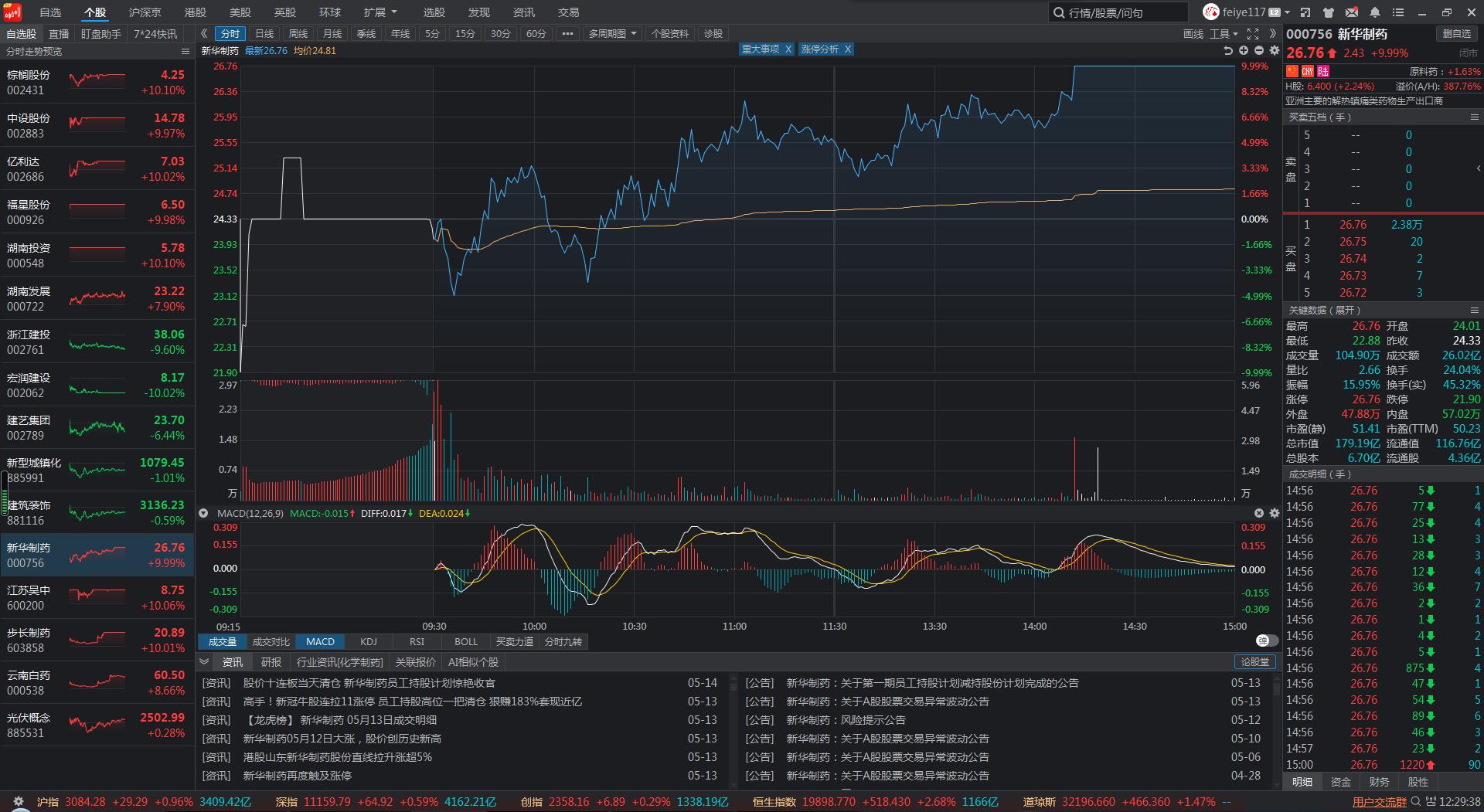Toggle the 买卖力道 indicator button
Screen dimensions: 1484x812
(x=515, y=641)
